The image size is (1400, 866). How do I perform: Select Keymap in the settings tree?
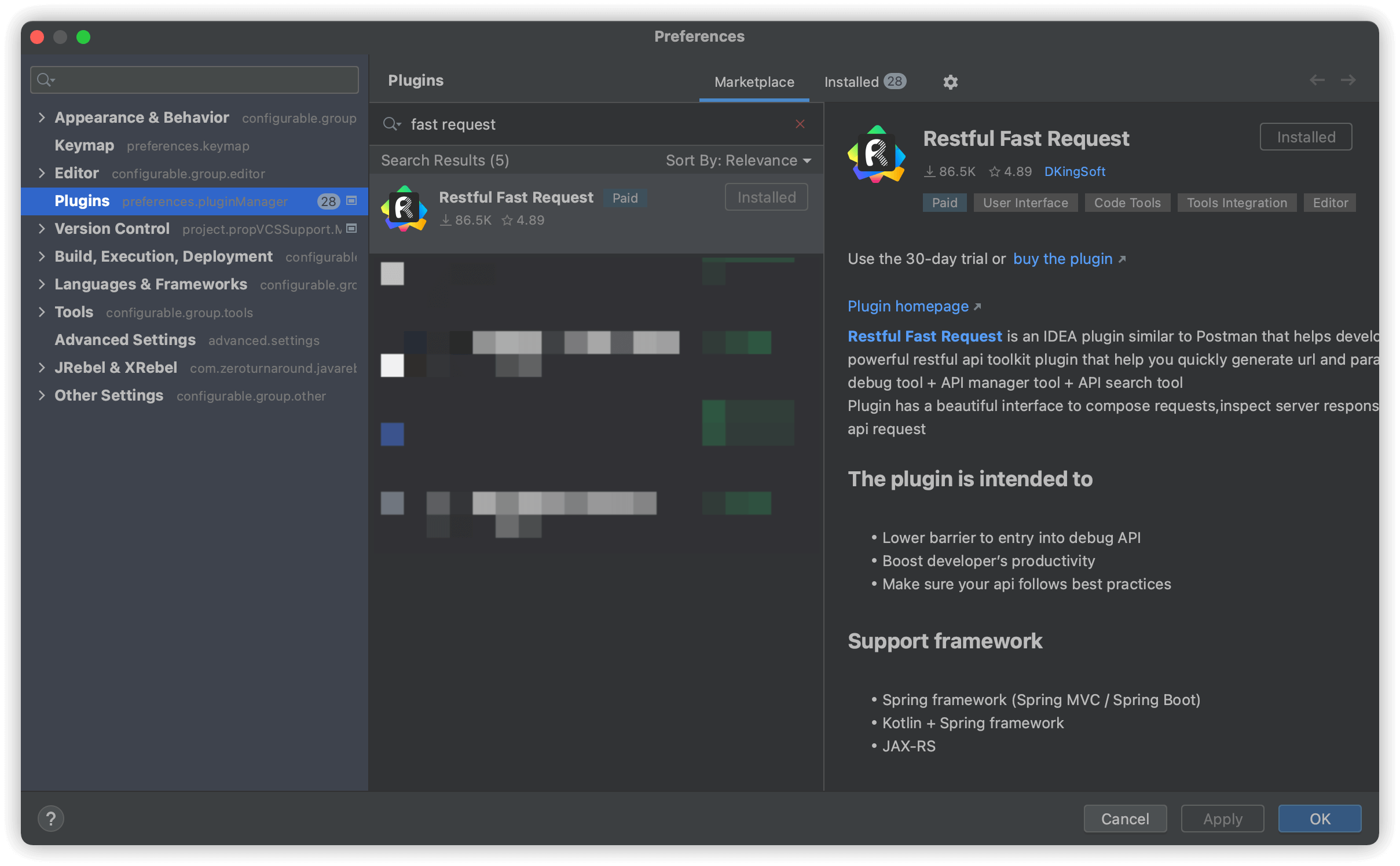[x=85, y=145]
